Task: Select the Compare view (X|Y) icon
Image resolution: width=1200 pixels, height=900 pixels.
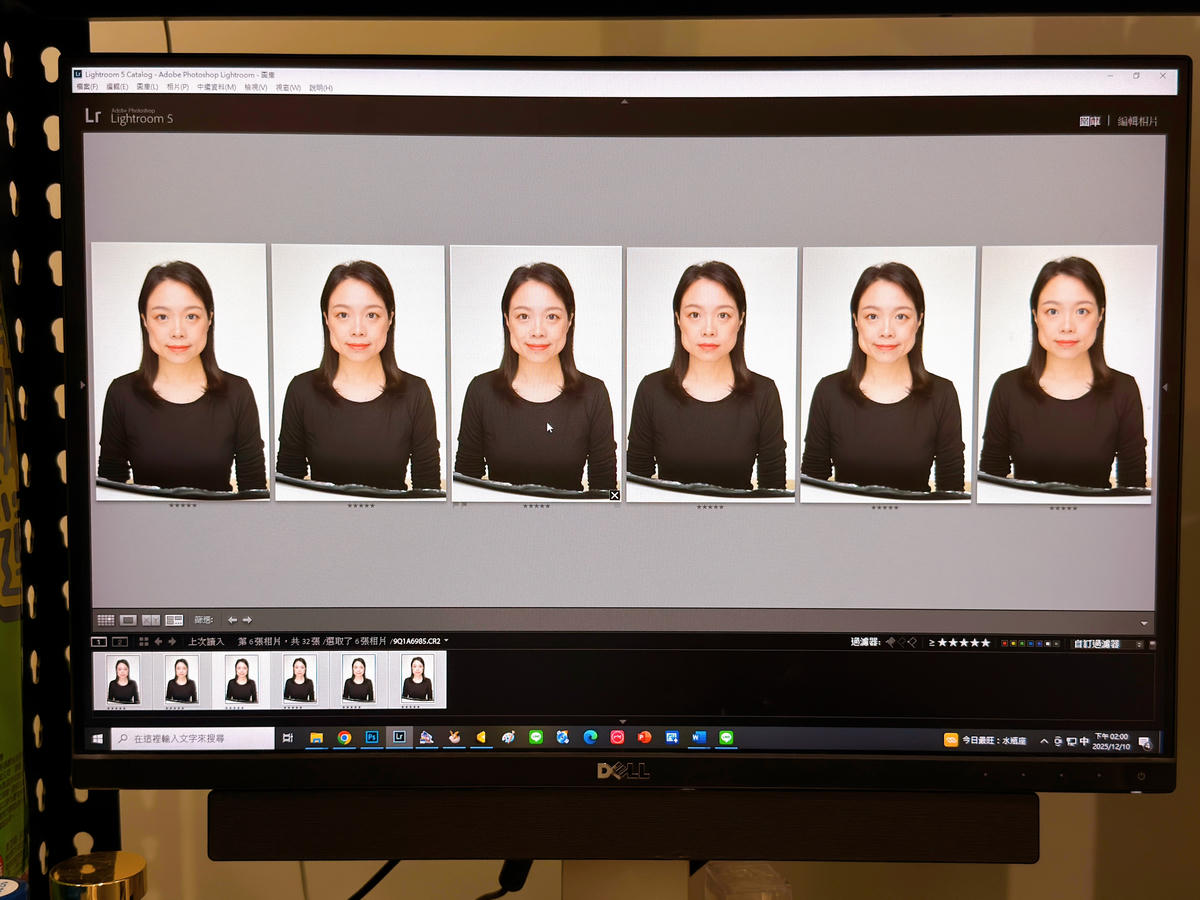Action: coord(151,620)
